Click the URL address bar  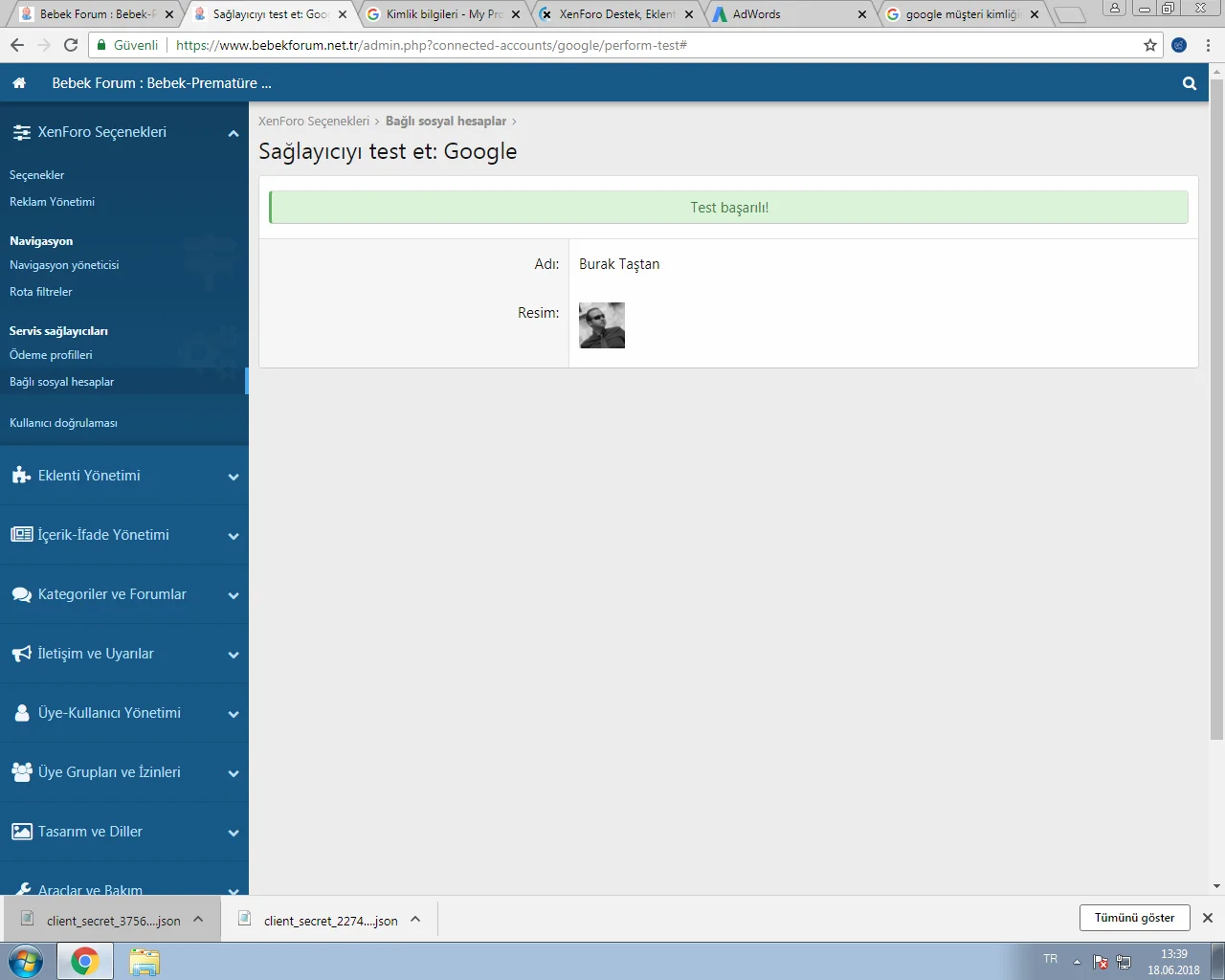coord(651,45)
